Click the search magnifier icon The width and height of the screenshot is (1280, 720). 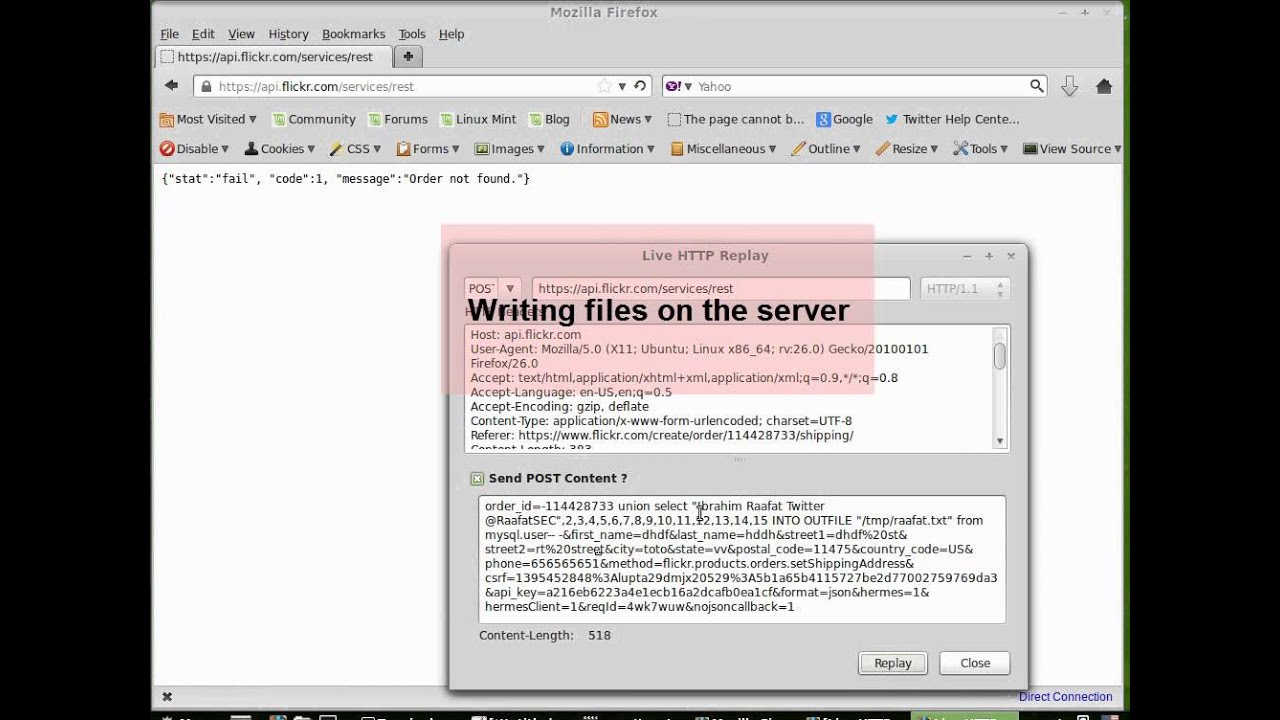click(1037, 86)
